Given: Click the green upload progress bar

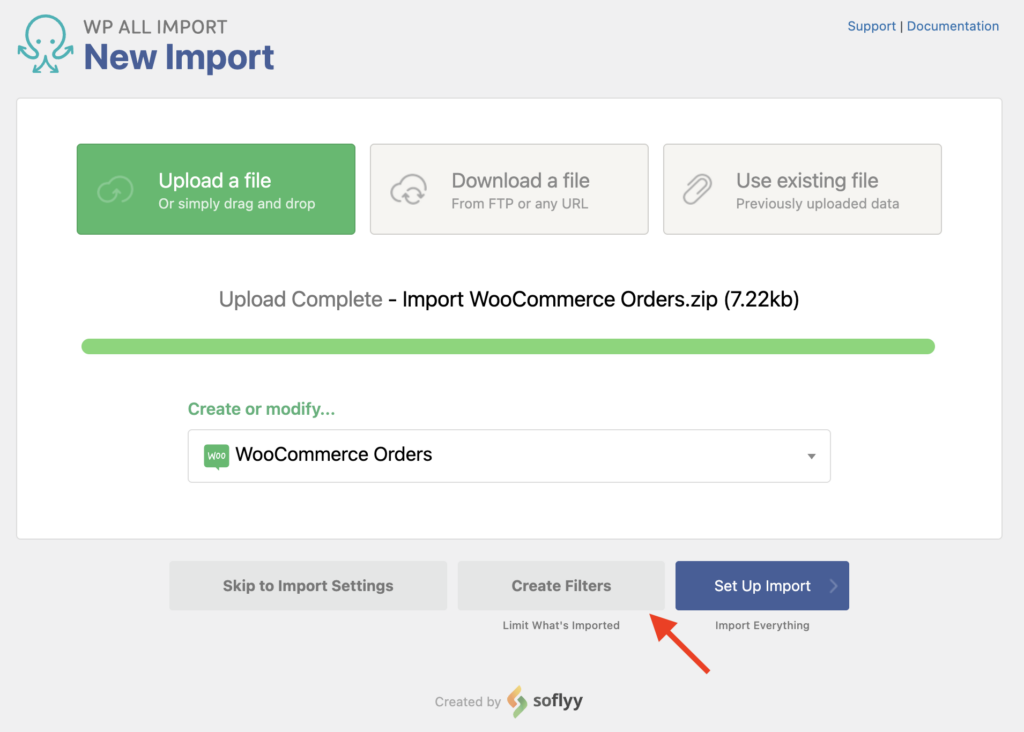Looking at the screenshot, I should coord(508,345).
